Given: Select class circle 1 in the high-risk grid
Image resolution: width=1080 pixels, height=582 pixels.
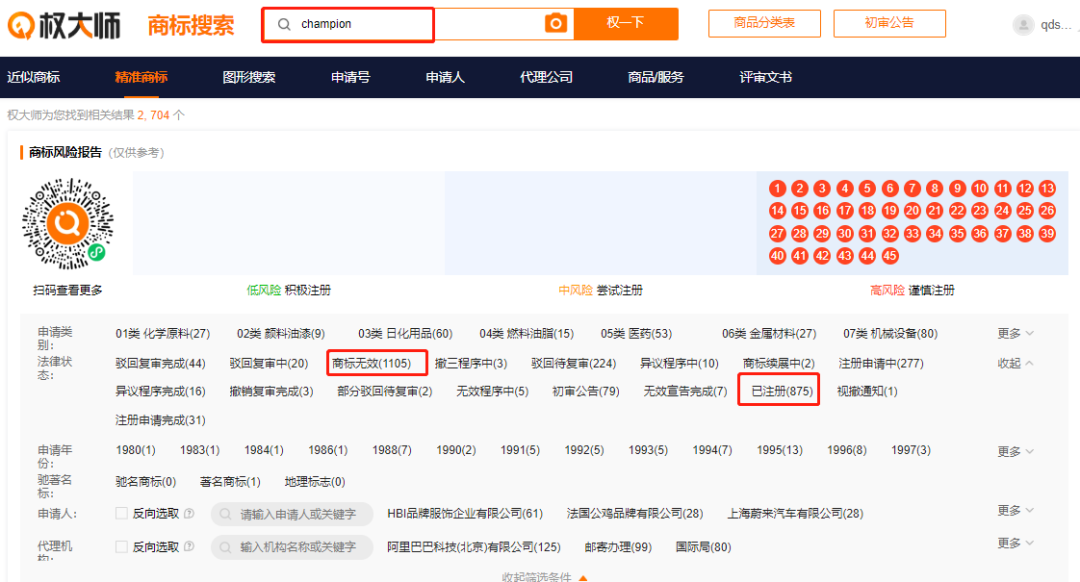Looking at the screenshot, I should 778,189.
